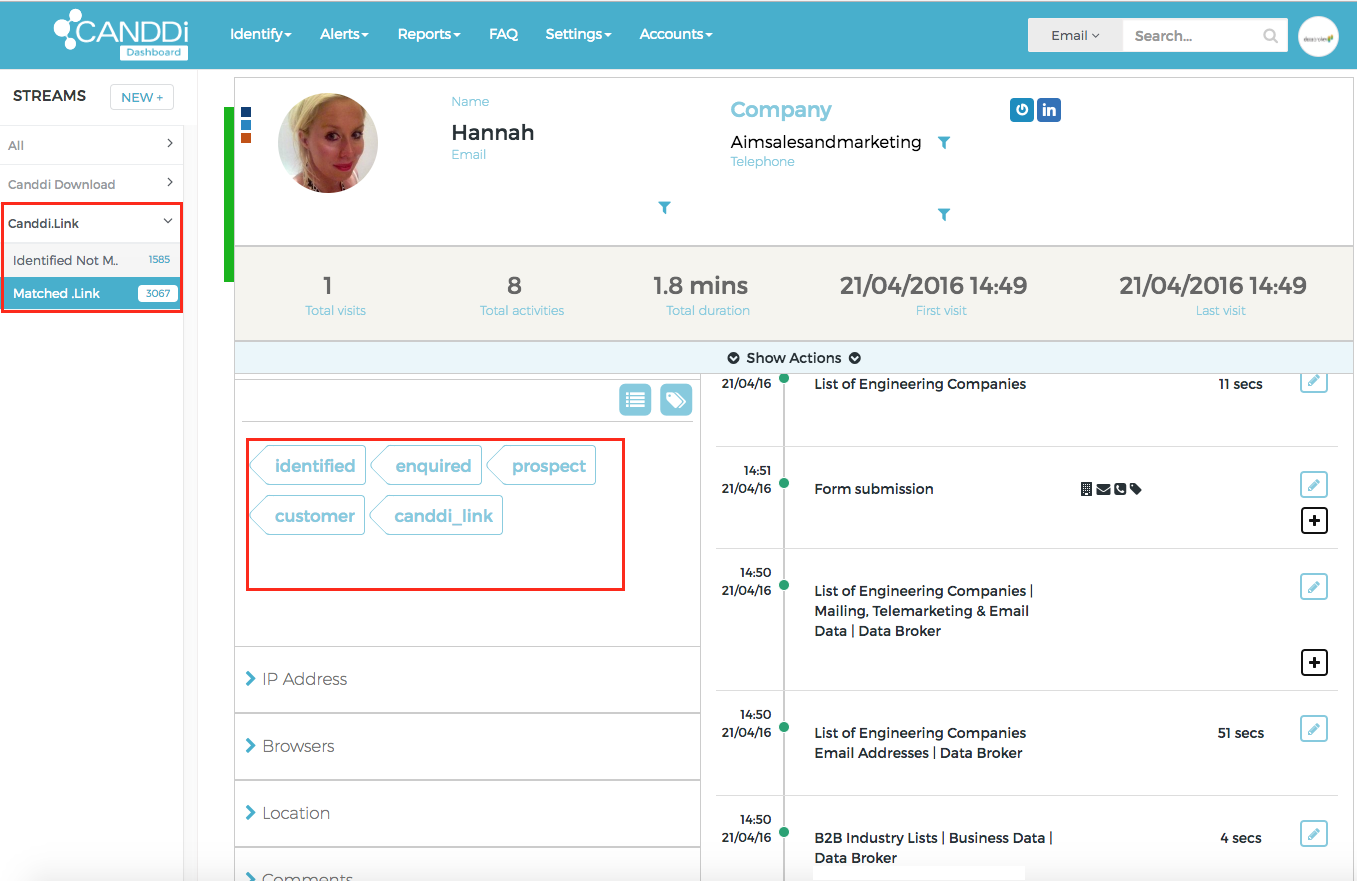1357x881 pixels.
Task: Open the Accounts menu
Action: coord(676,34)
